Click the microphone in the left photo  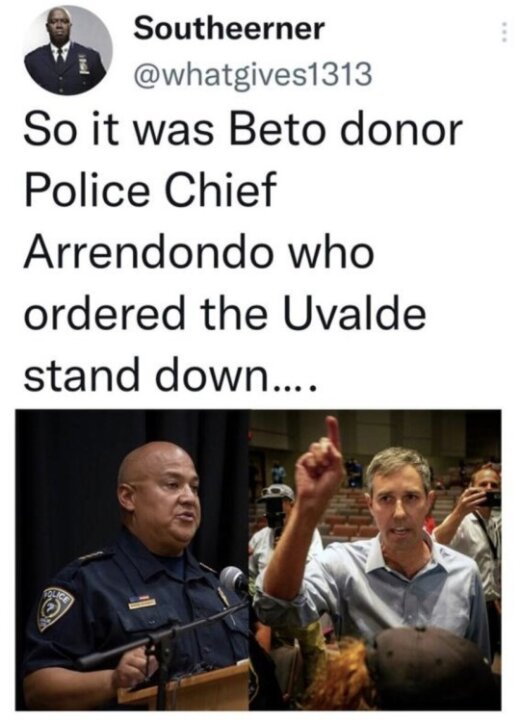234,581
